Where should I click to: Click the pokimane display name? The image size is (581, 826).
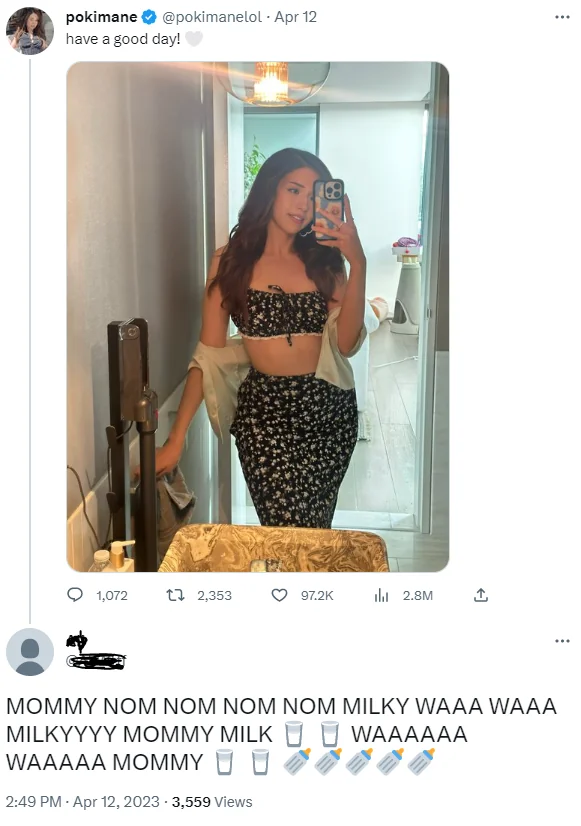tap(102, 17)
